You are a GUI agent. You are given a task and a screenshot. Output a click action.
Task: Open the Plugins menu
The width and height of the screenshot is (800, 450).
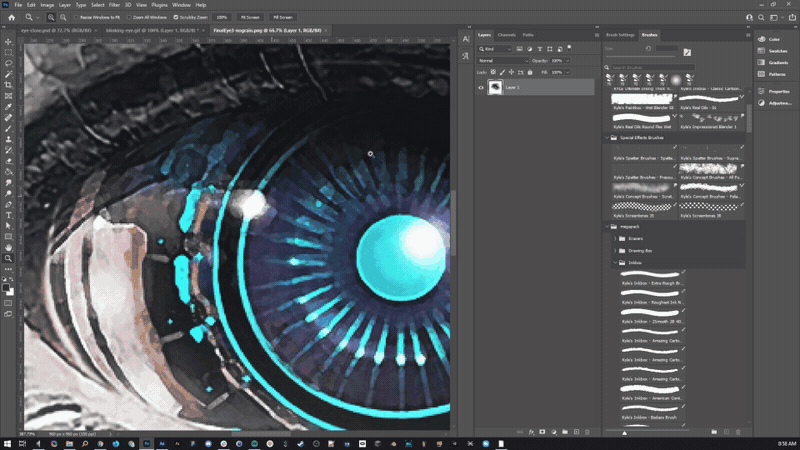pos(159,5)
